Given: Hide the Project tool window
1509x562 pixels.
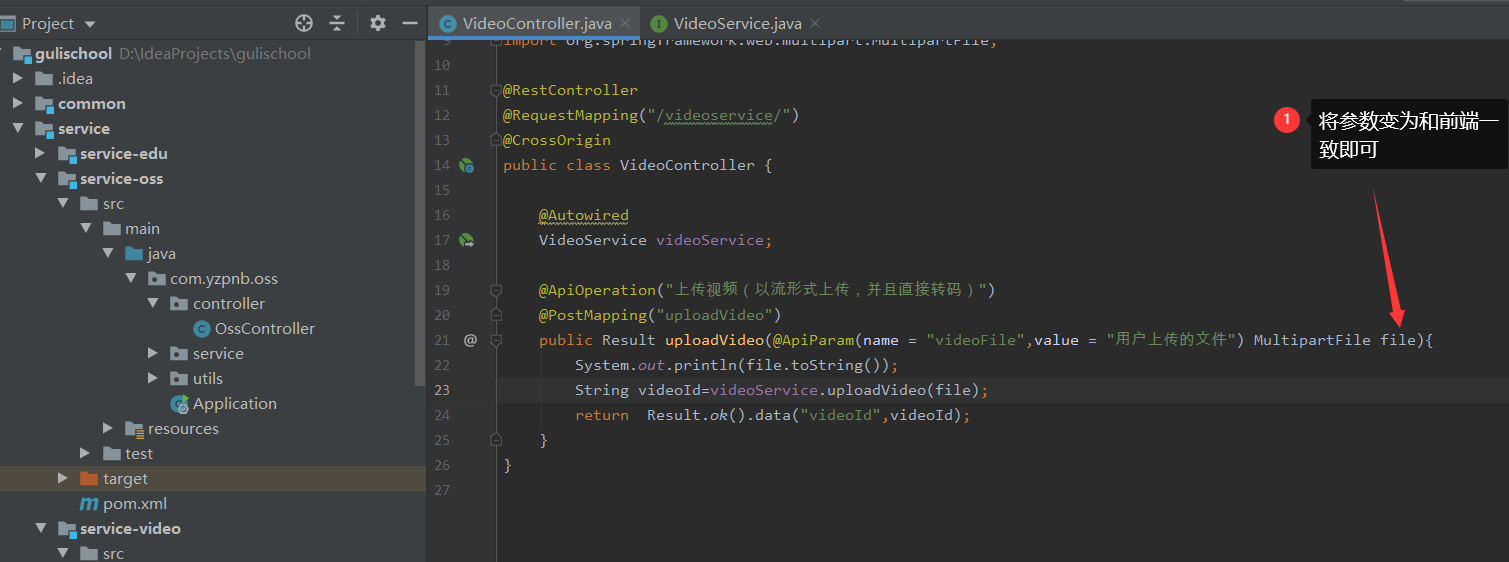Looking at the screenshot, I should (409, 23).
